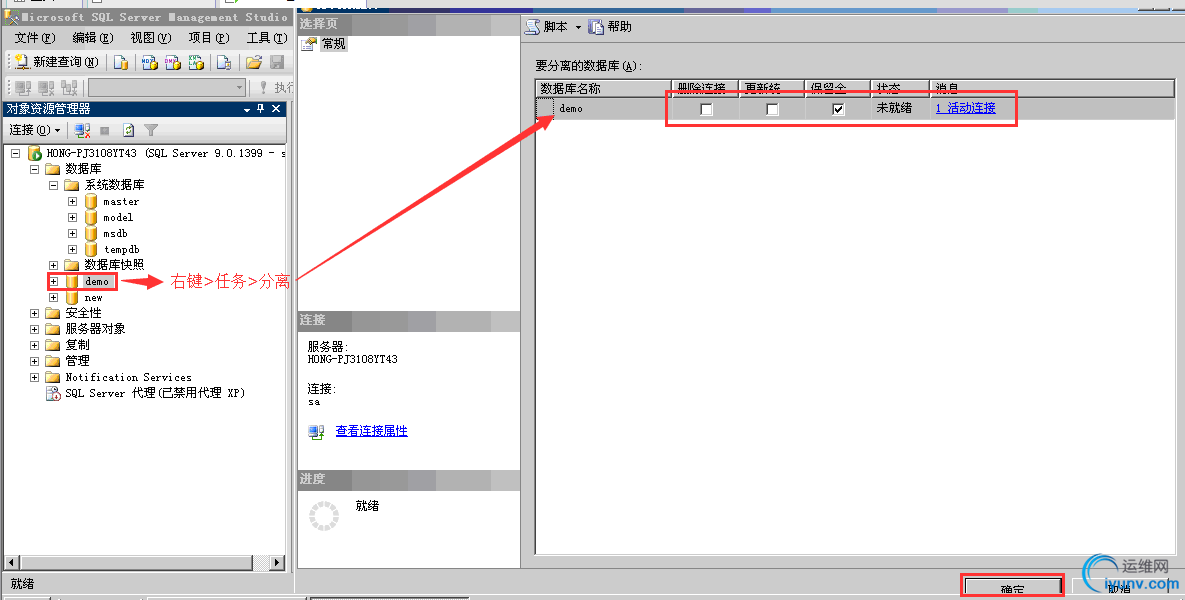Expand the tempdb database node
Image resolution: width=1185 pixels, height=600 pixels.
73,249
